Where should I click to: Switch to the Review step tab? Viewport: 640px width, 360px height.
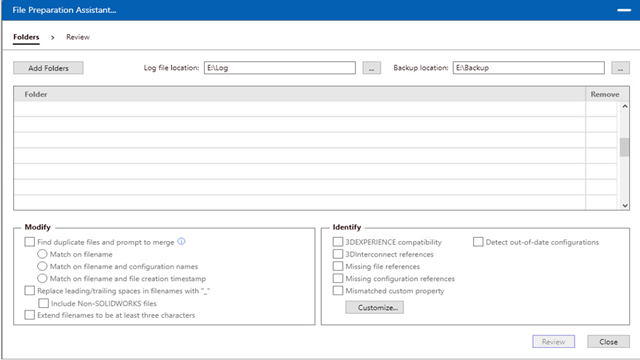point(78,37)
